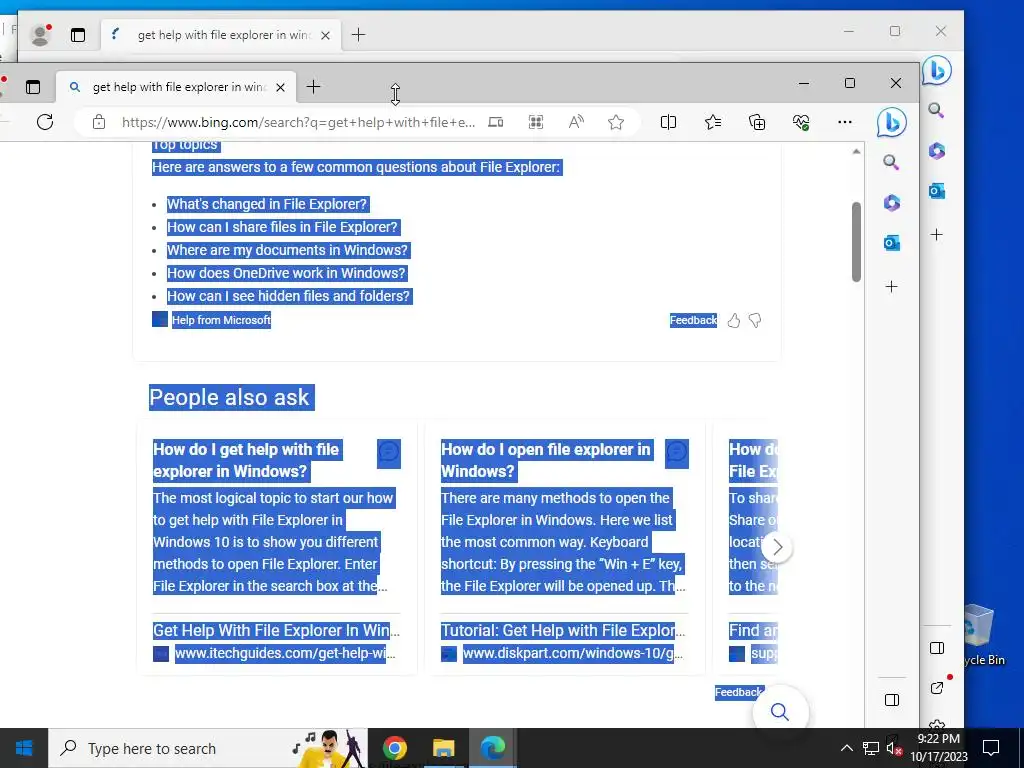Open Outlook in front window sidebar
Image resolution: width=1024 pixels, height=768 pixels.
point(891,243)
